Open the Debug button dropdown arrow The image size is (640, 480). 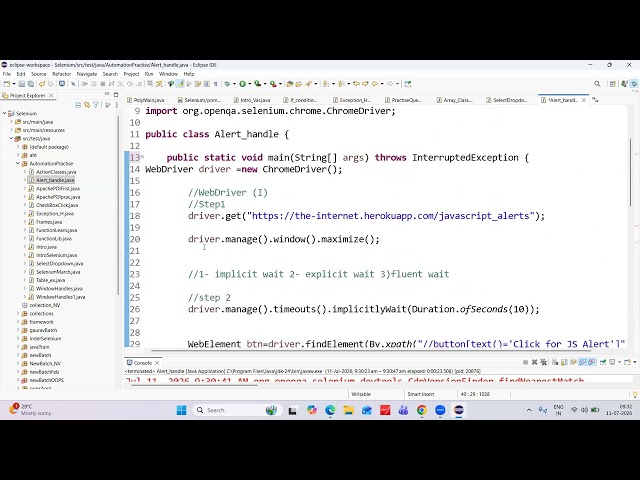234,84
